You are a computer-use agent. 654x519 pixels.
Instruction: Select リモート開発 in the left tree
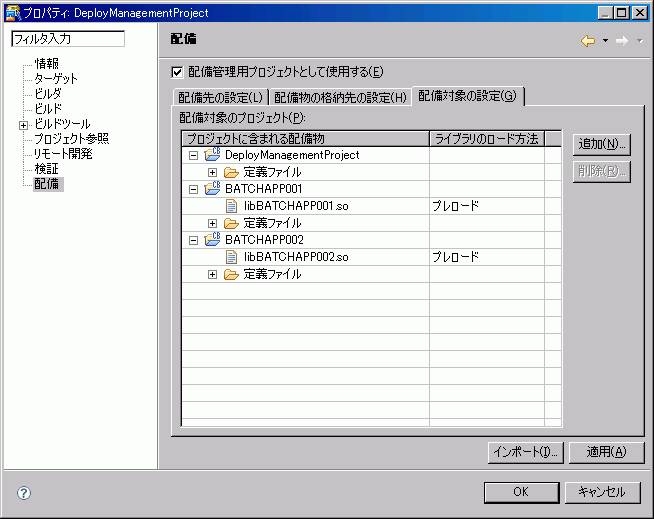63,154
